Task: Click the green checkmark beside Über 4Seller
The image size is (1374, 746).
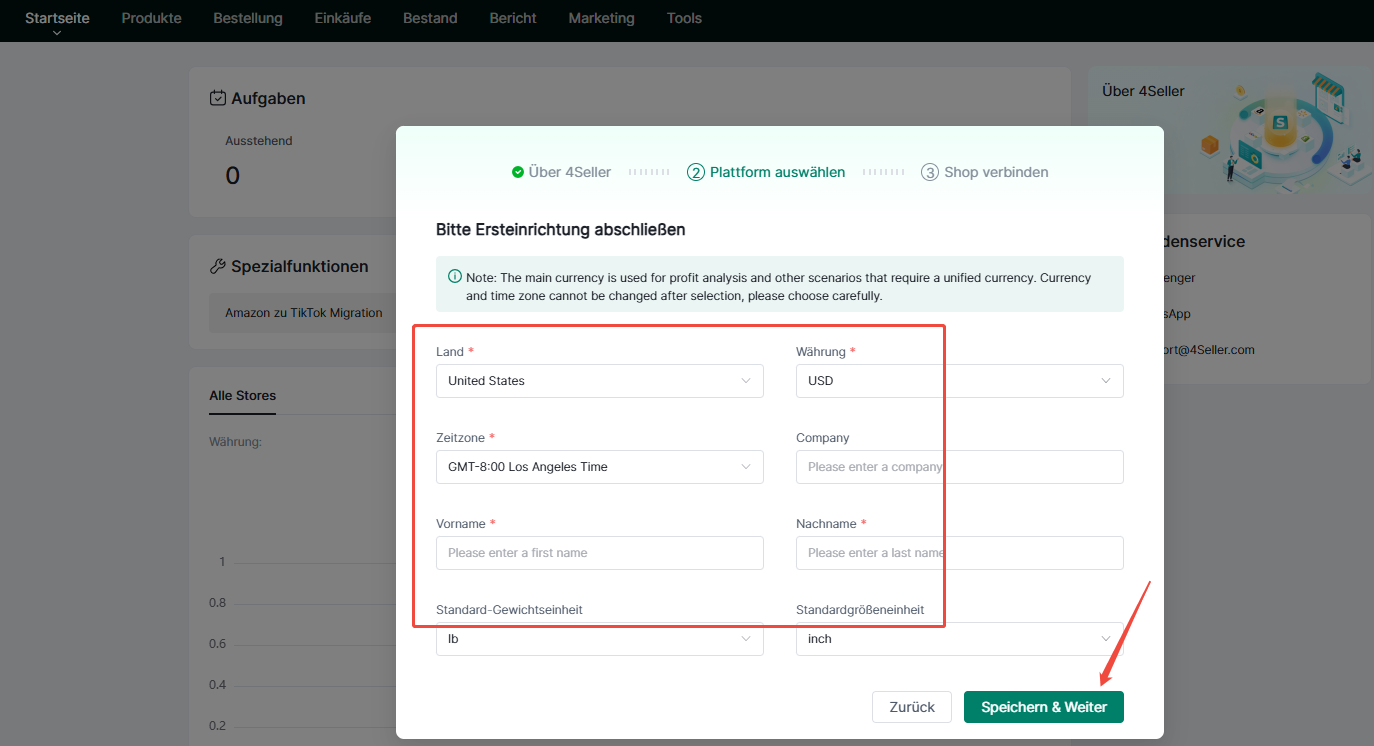Action: point(518,172)
